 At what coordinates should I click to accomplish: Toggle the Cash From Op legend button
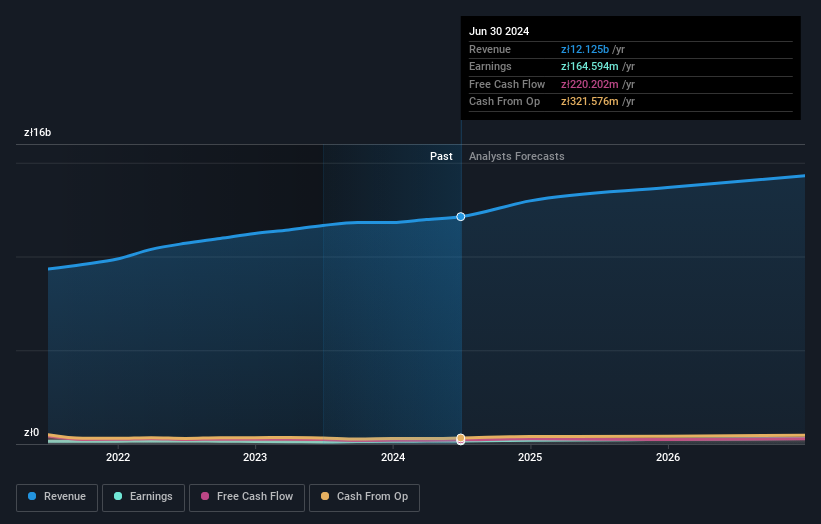[364, 497]
